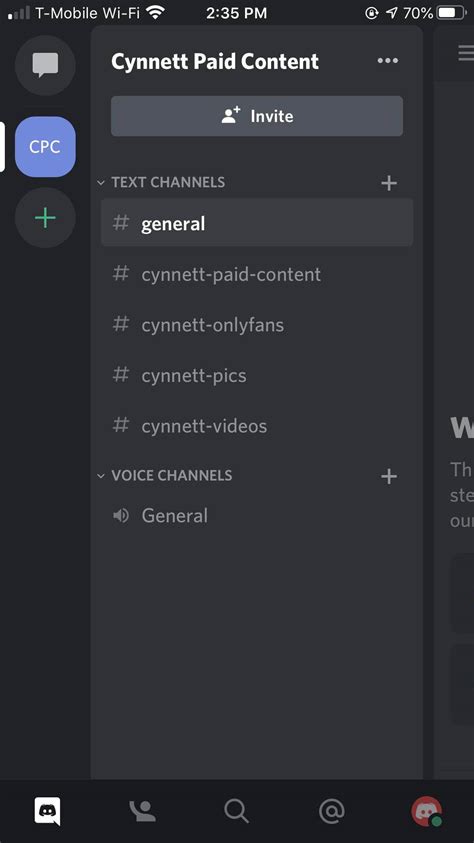Open the Friends tab icon
The image size is (474, 843).
pyautogui.click(x=142, y=811)
